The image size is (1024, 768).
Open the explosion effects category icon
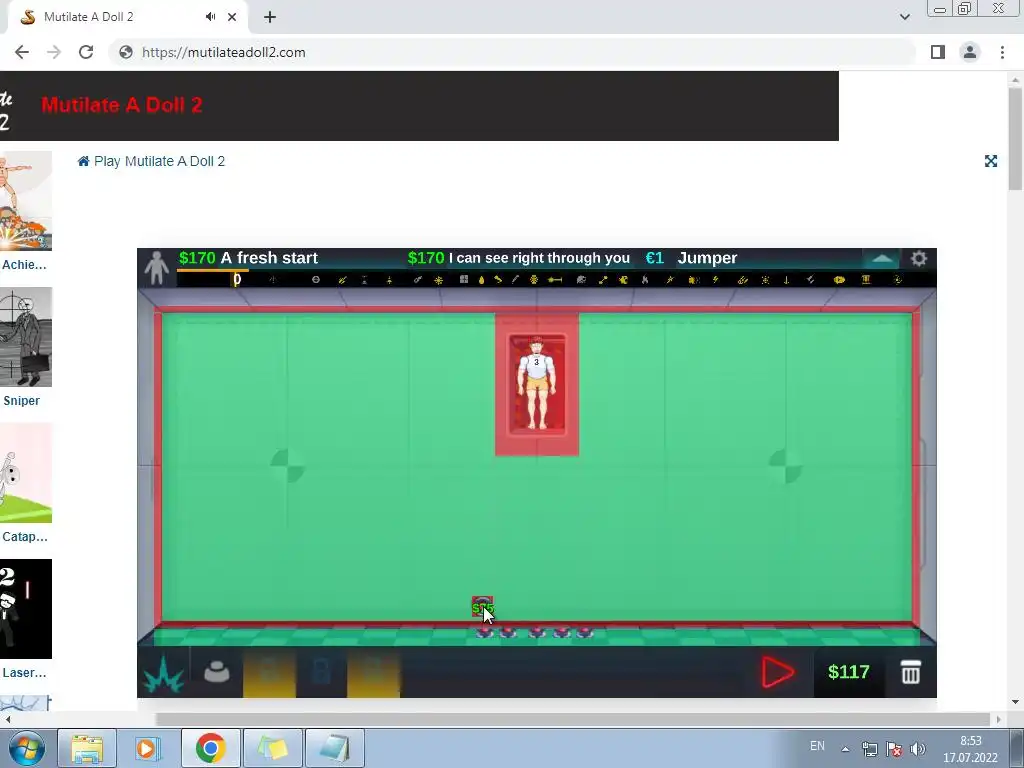[163, 673]
